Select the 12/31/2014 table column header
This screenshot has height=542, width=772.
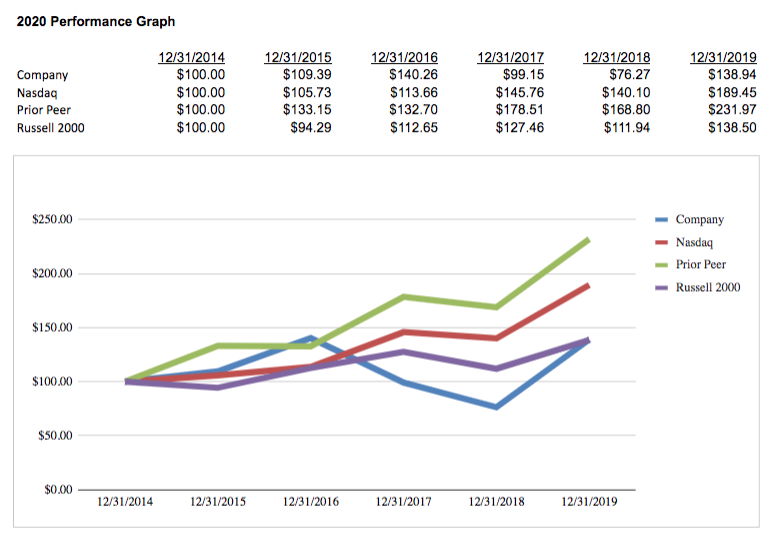tap(192, 58)
